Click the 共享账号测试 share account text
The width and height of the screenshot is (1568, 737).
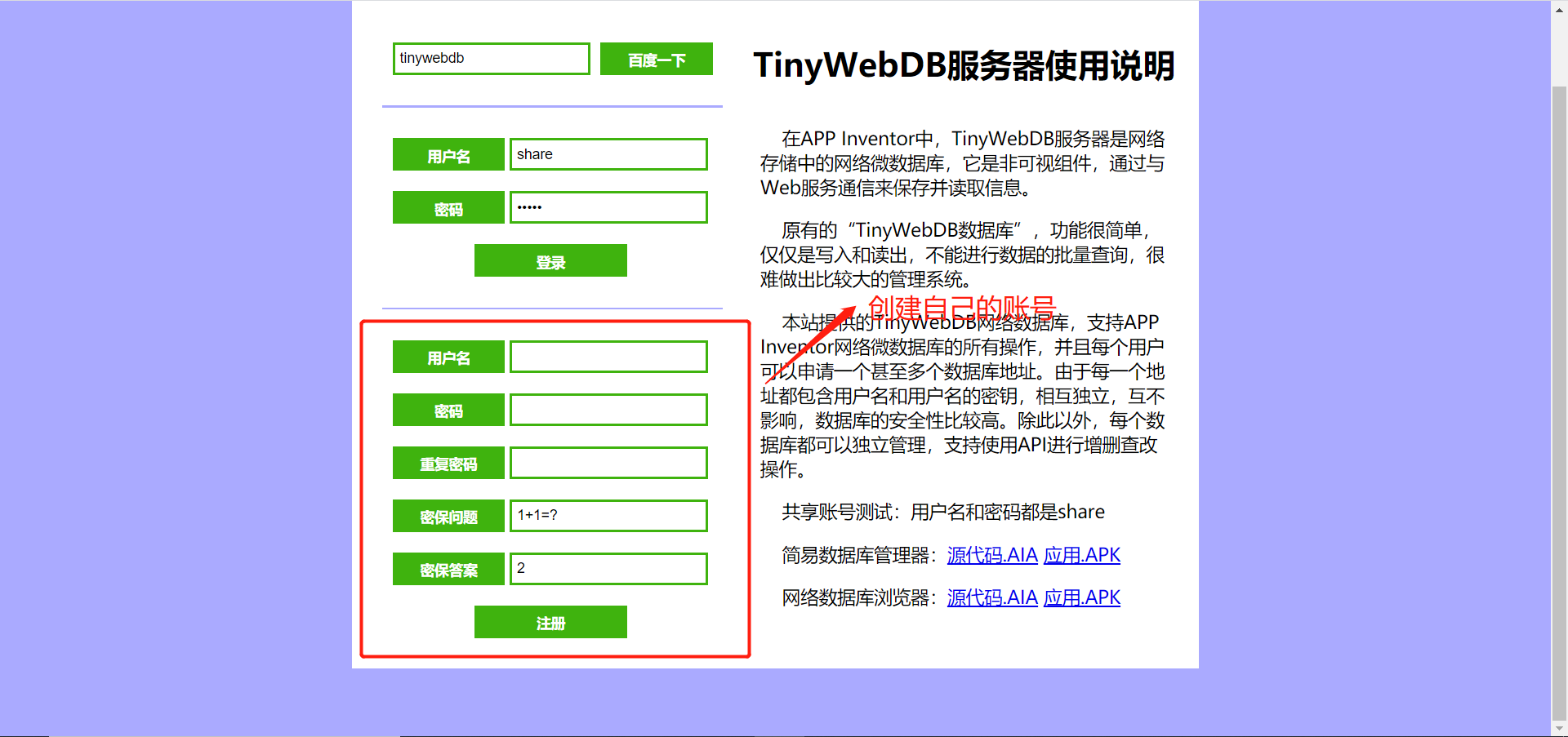coord(943,512)
